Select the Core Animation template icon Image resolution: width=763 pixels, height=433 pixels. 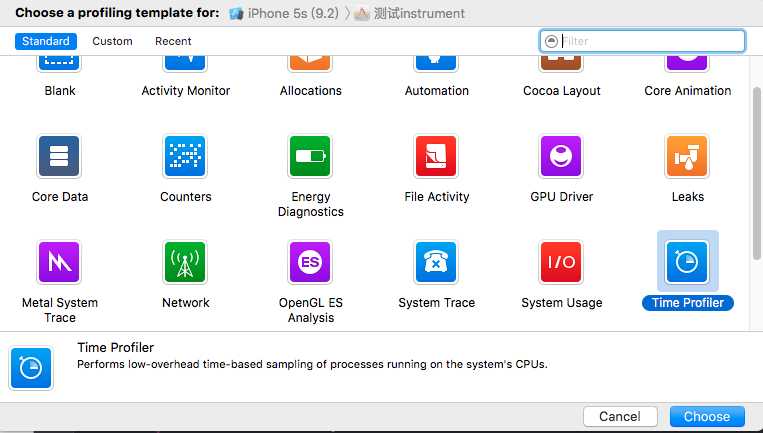coord(687,64)
